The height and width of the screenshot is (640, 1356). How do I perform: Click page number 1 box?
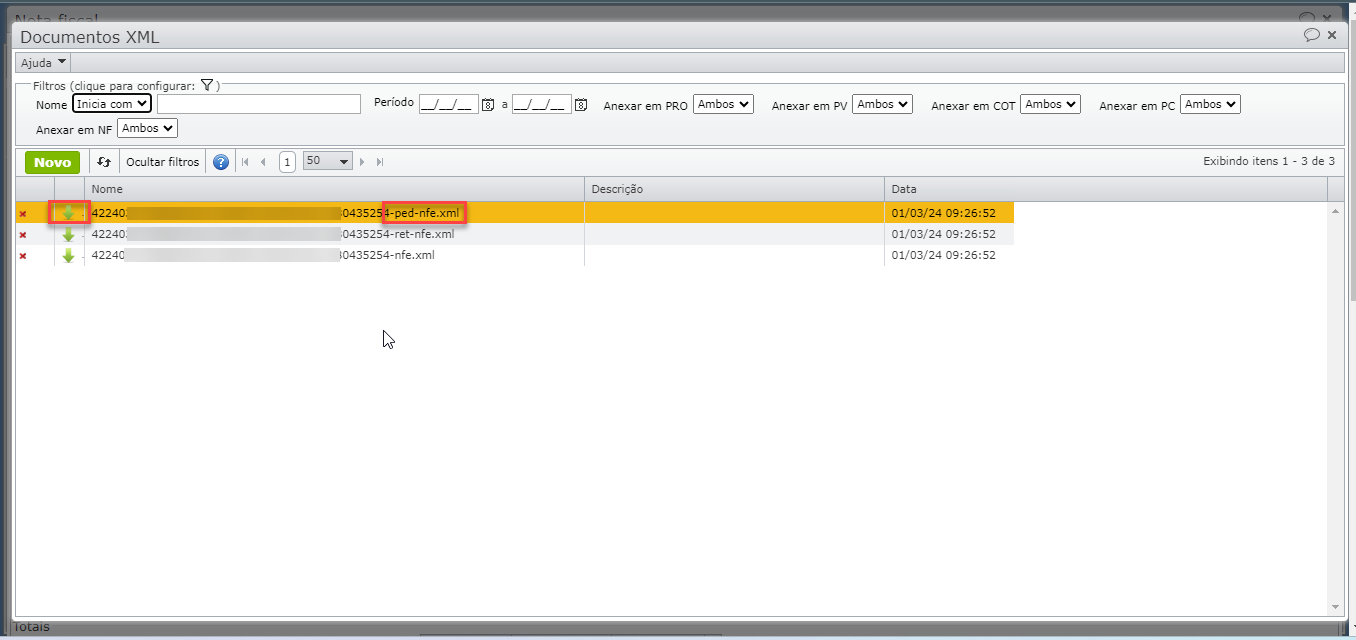pyautogui.click(x=287, y=162)
